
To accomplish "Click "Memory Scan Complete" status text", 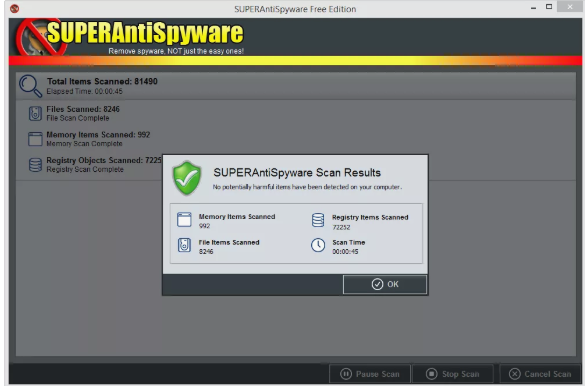I will coord(84,144).
